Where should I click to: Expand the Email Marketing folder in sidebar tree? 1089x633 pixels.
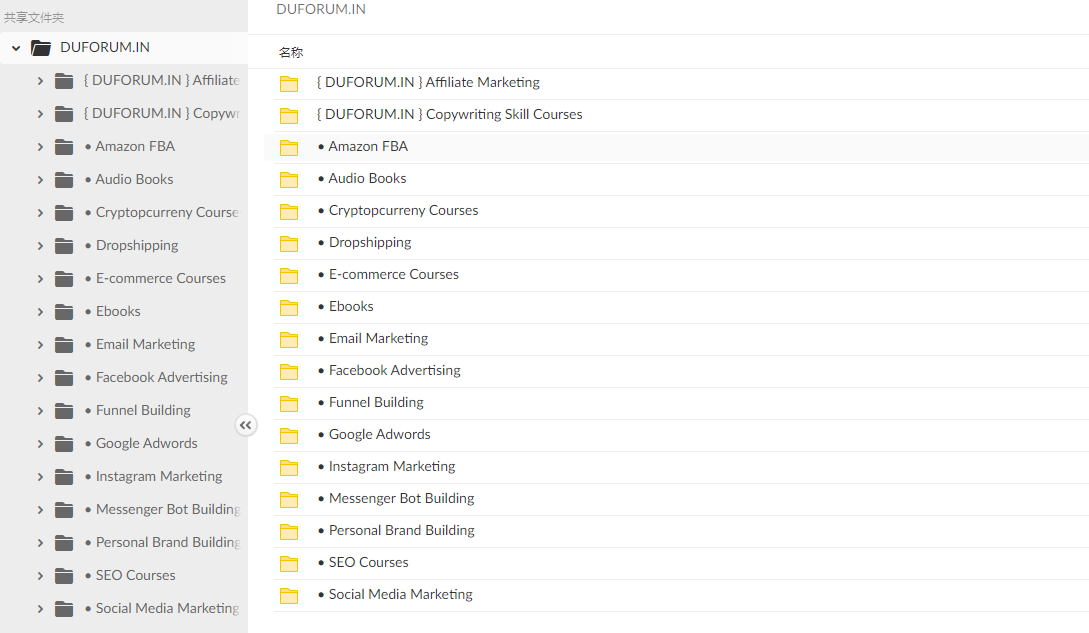pos(40,344)
